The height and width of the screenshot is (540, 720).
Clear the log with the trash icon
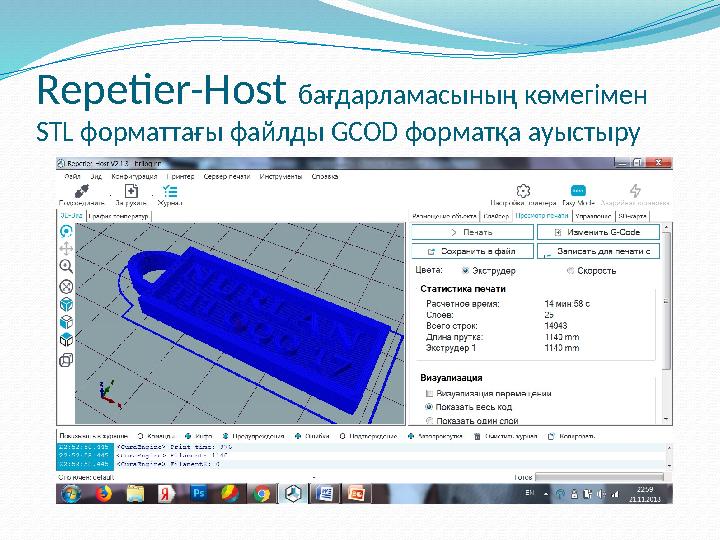point(477,436)
